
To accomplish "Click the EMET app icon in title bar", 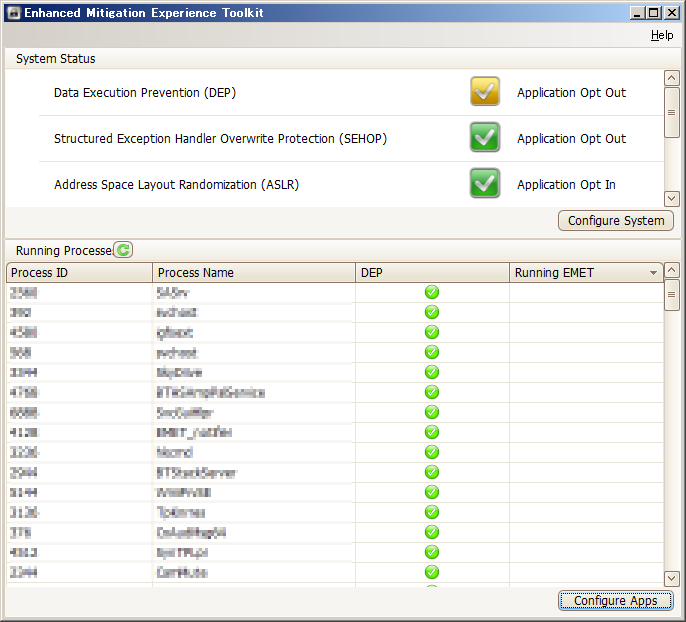I will 13,12.
